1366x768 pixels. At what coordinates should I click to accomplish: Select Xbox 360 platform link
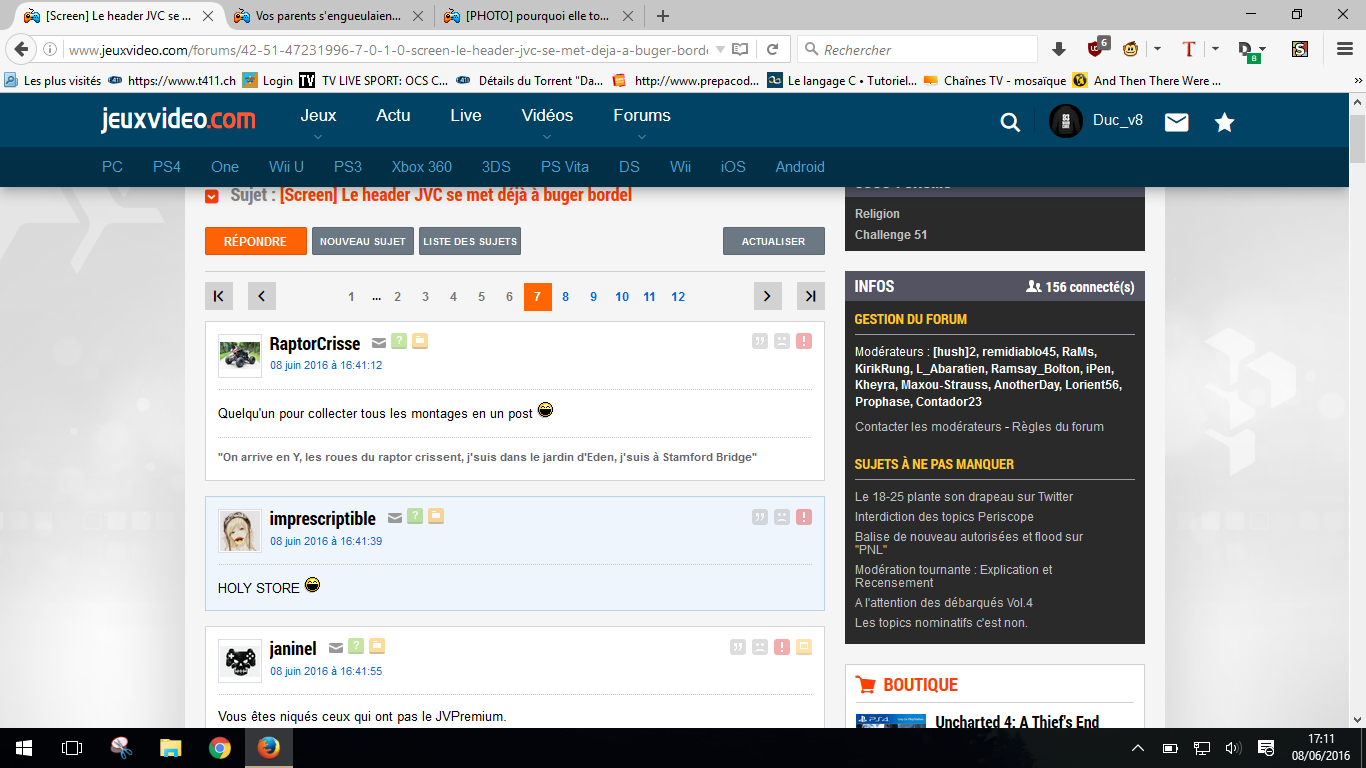coord(421,167)
